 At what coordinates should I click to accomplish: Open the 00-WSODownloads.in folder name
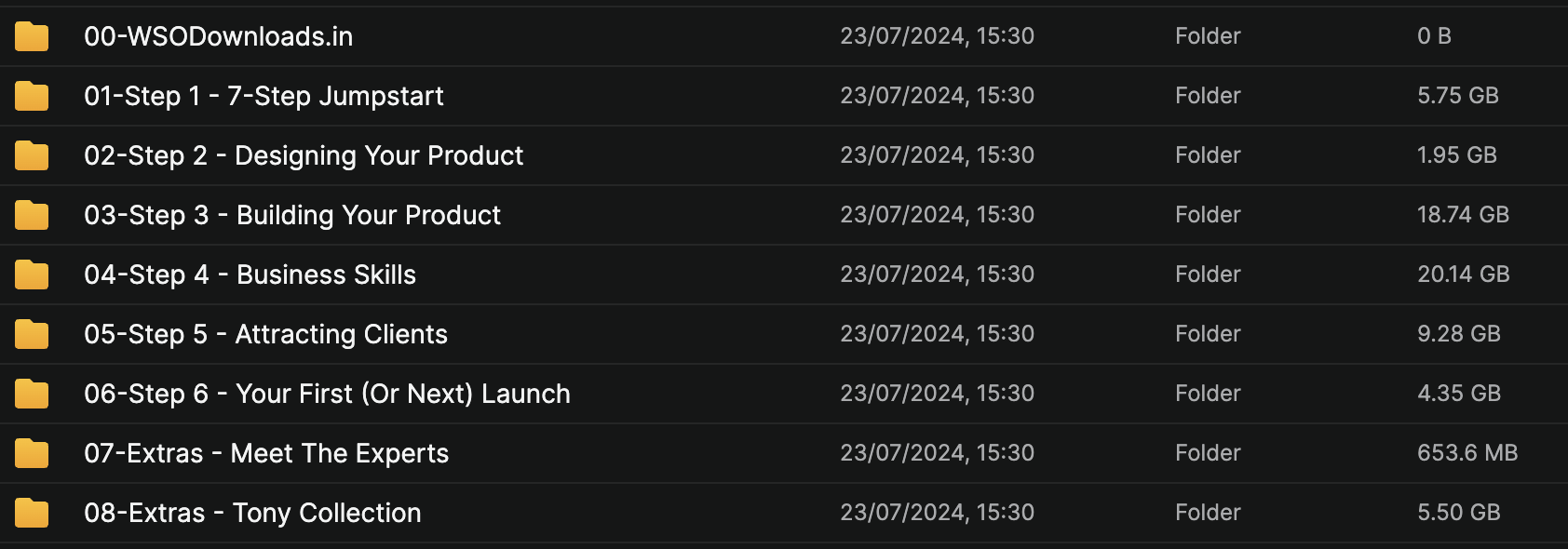219,36
